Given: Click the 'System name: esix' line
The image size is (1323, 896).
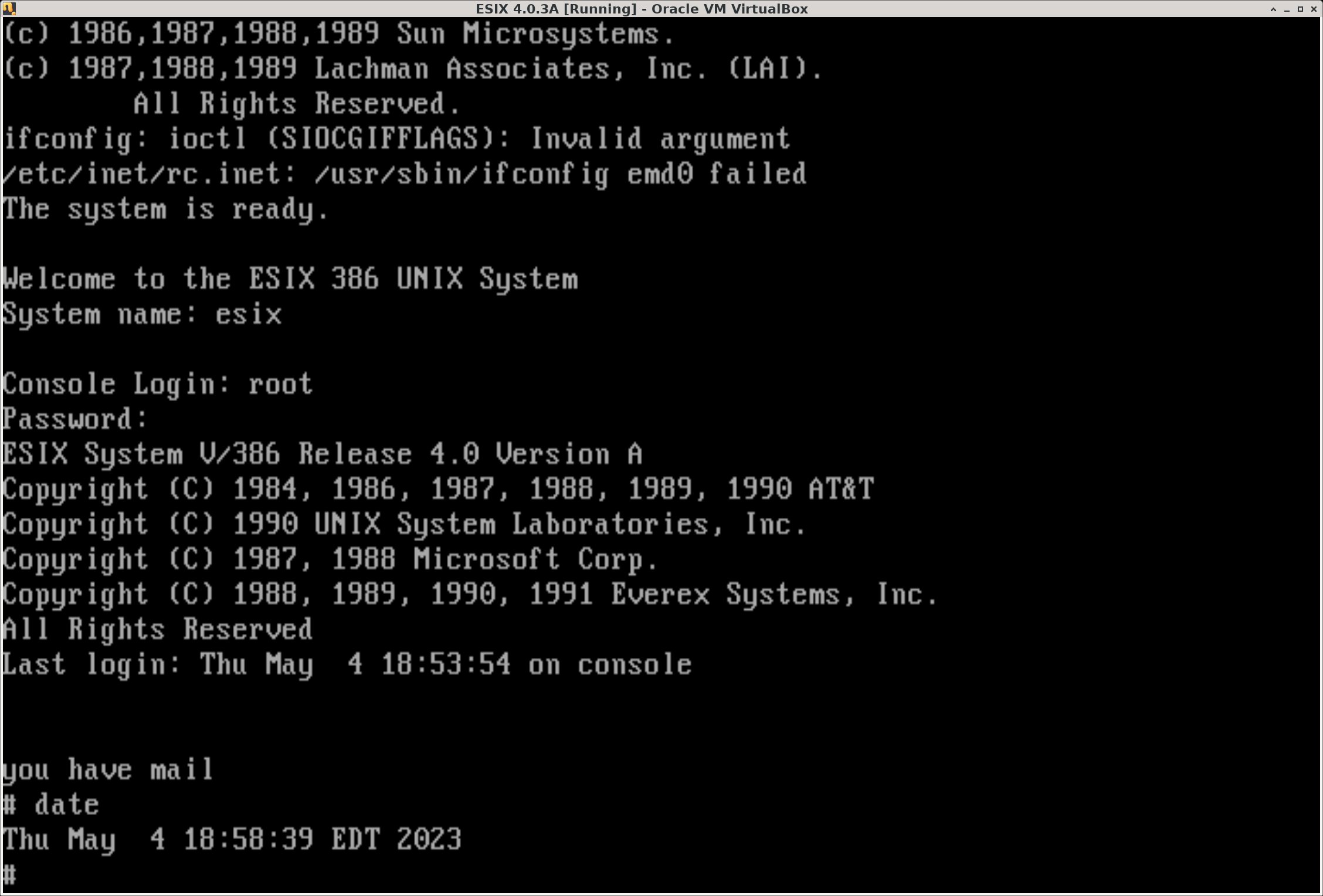Looking at the screenshot, I should click(x=142, y=314).
